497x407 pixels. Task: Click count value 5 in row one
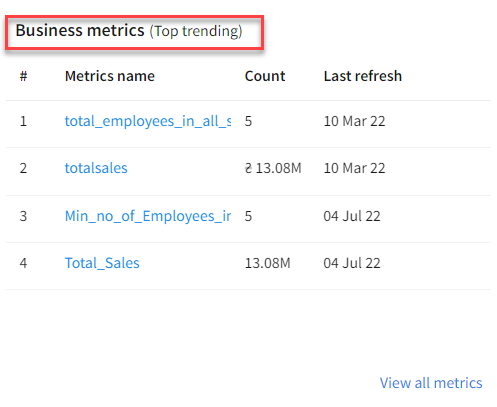(248, 121)
